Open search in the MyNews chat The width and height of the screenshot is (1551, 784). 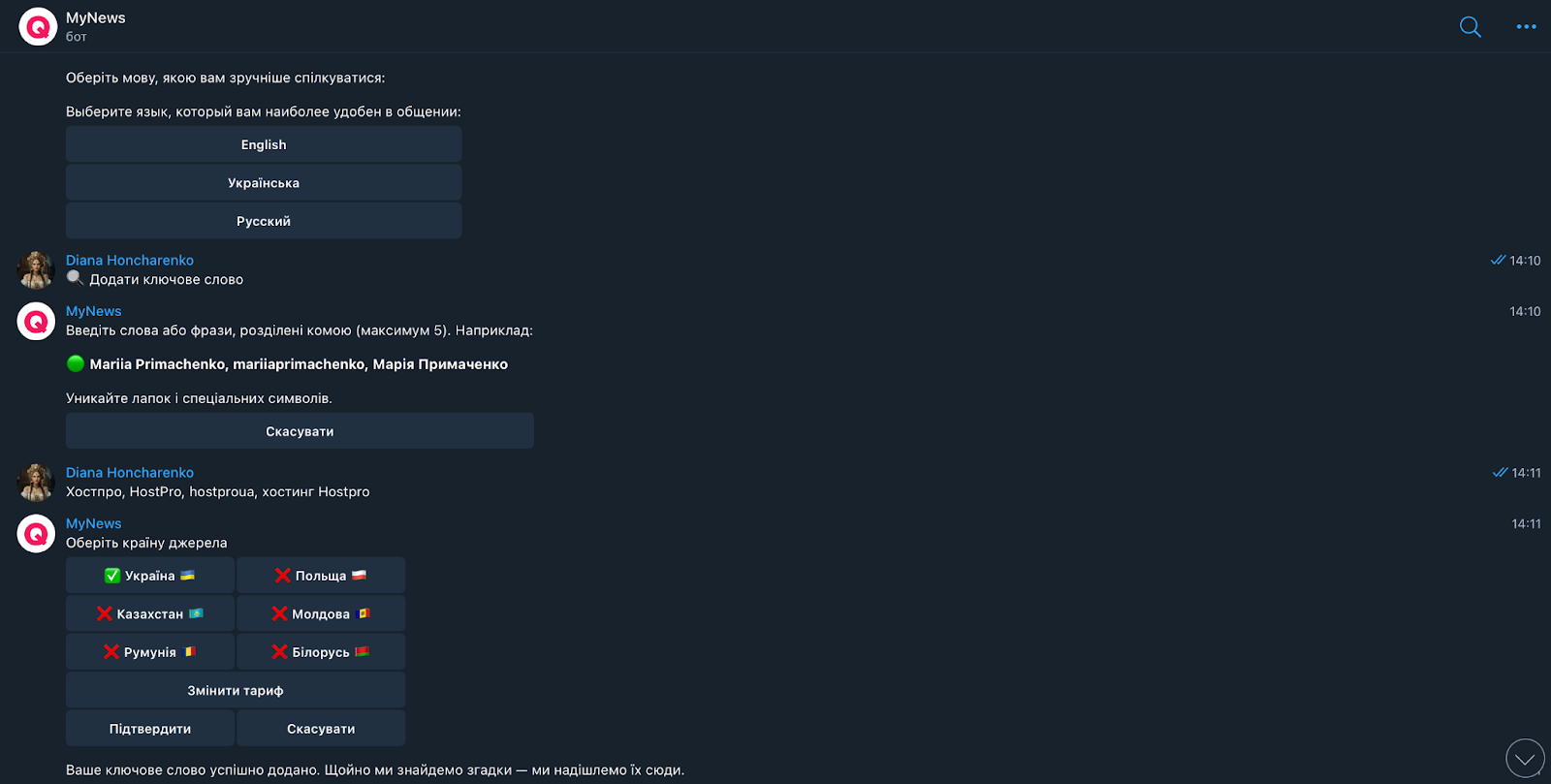pyautogui.click(x=1471, y=27)
